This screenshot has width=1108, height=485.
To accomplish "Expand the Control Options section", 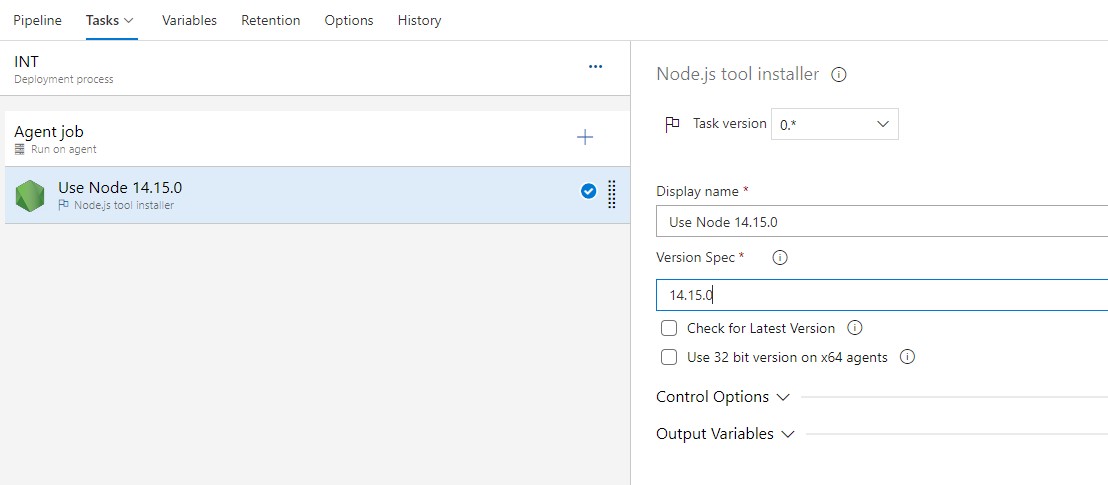I will click(x=722, y=397).
